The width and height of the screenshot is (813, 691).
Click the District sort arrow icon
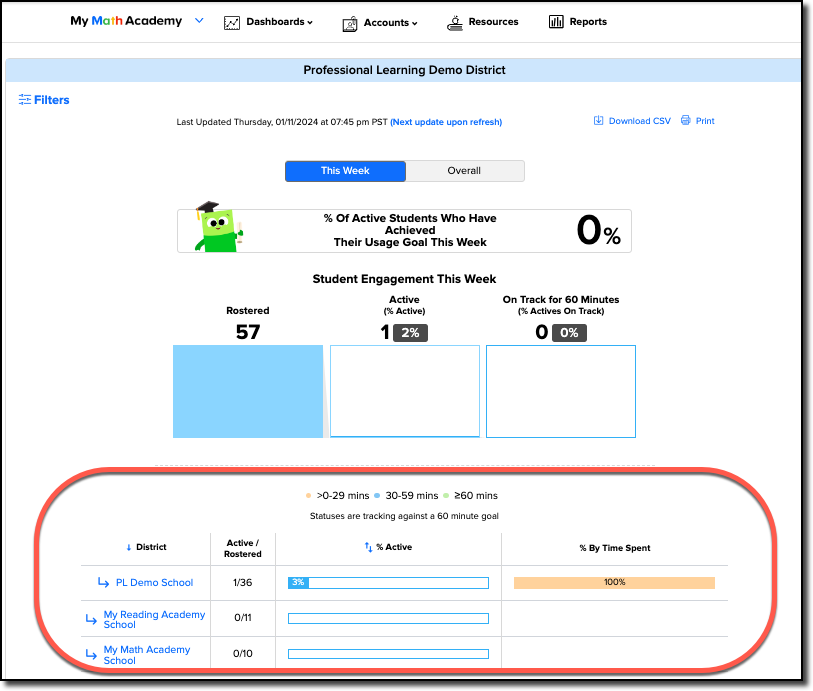(x=129, y=547)
